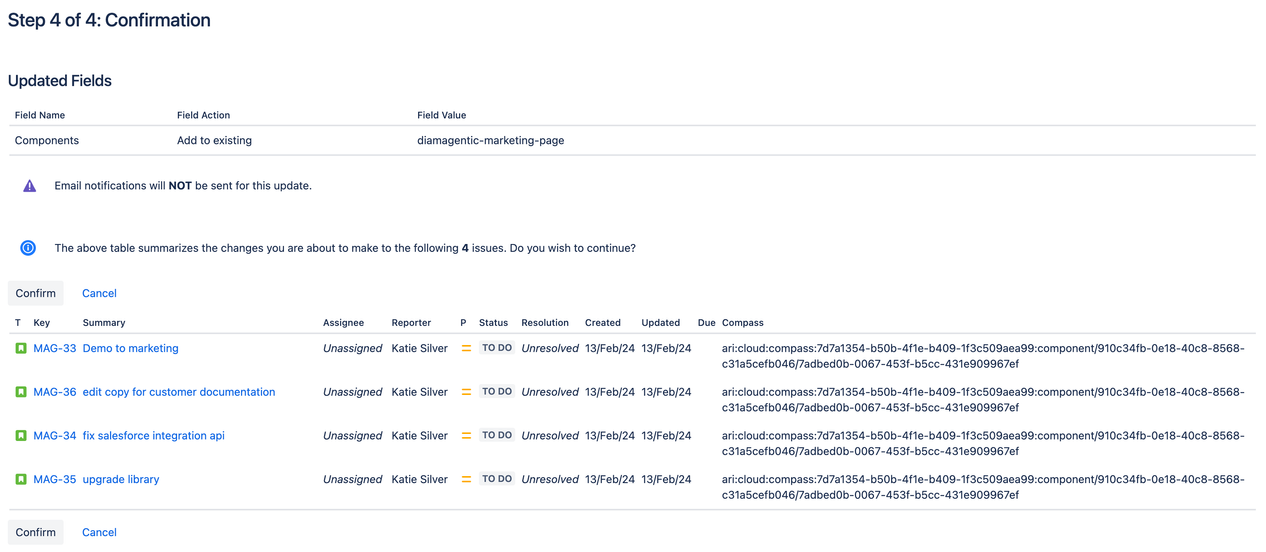1266x552 pixels.
Task: Click the Reporter column header
Action: (x=412, y=323)
